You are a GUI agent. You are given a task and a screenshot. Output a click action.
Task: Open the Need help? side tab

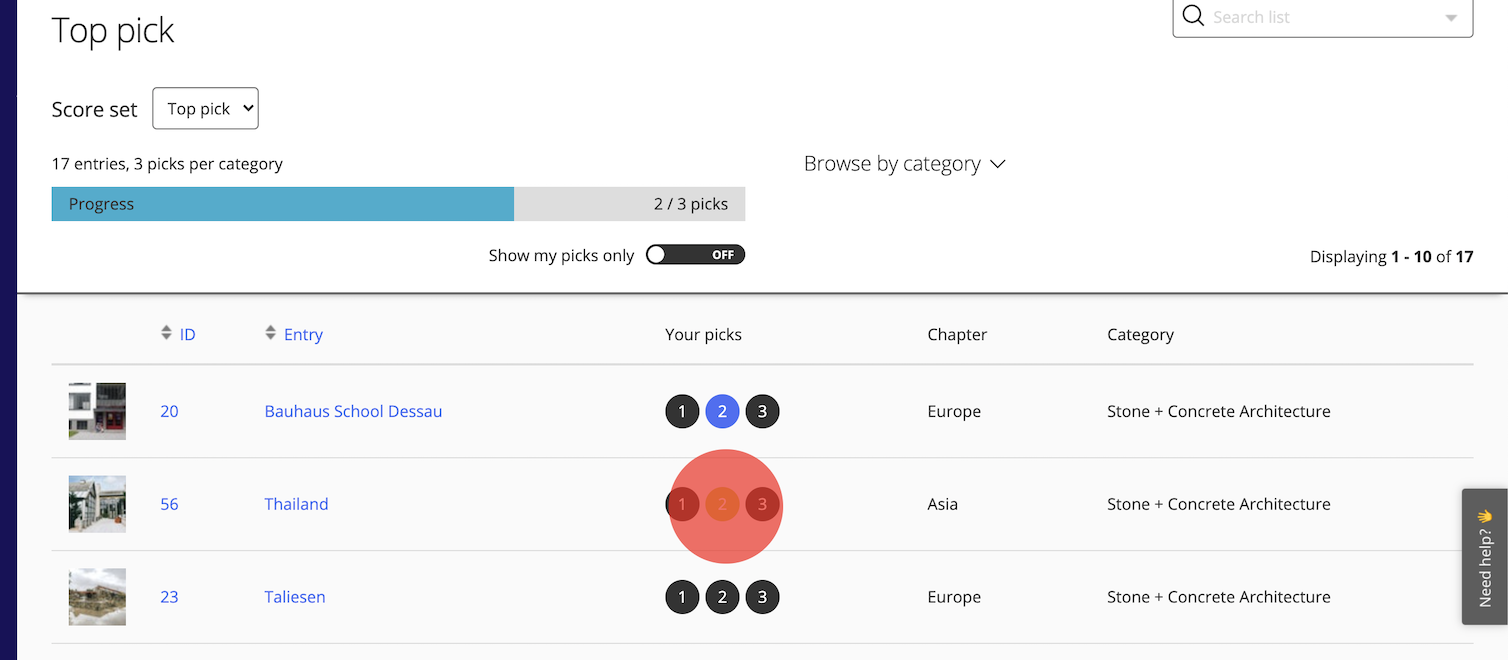(x=1484, y=556)
